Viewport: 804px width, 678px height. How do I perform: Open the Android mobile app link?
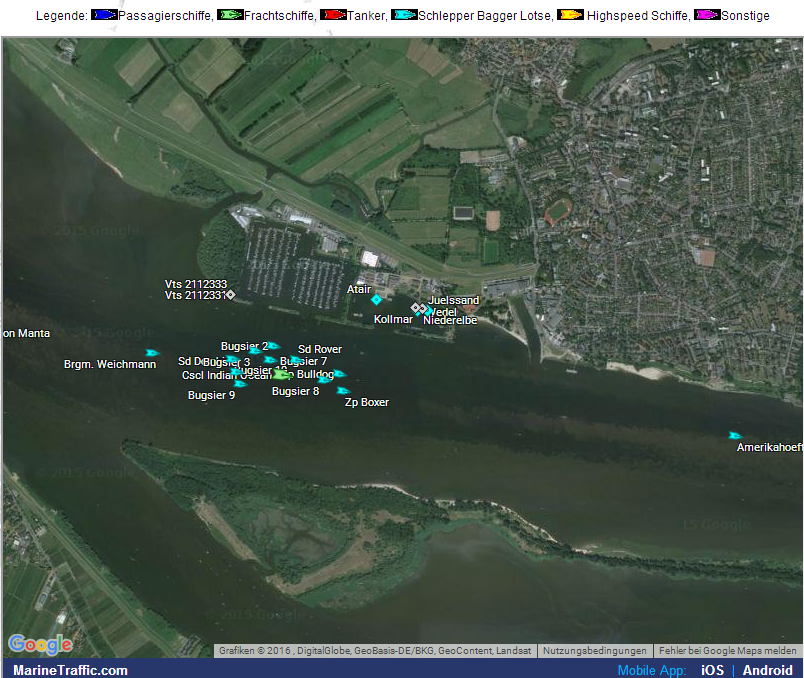(767, 670)
